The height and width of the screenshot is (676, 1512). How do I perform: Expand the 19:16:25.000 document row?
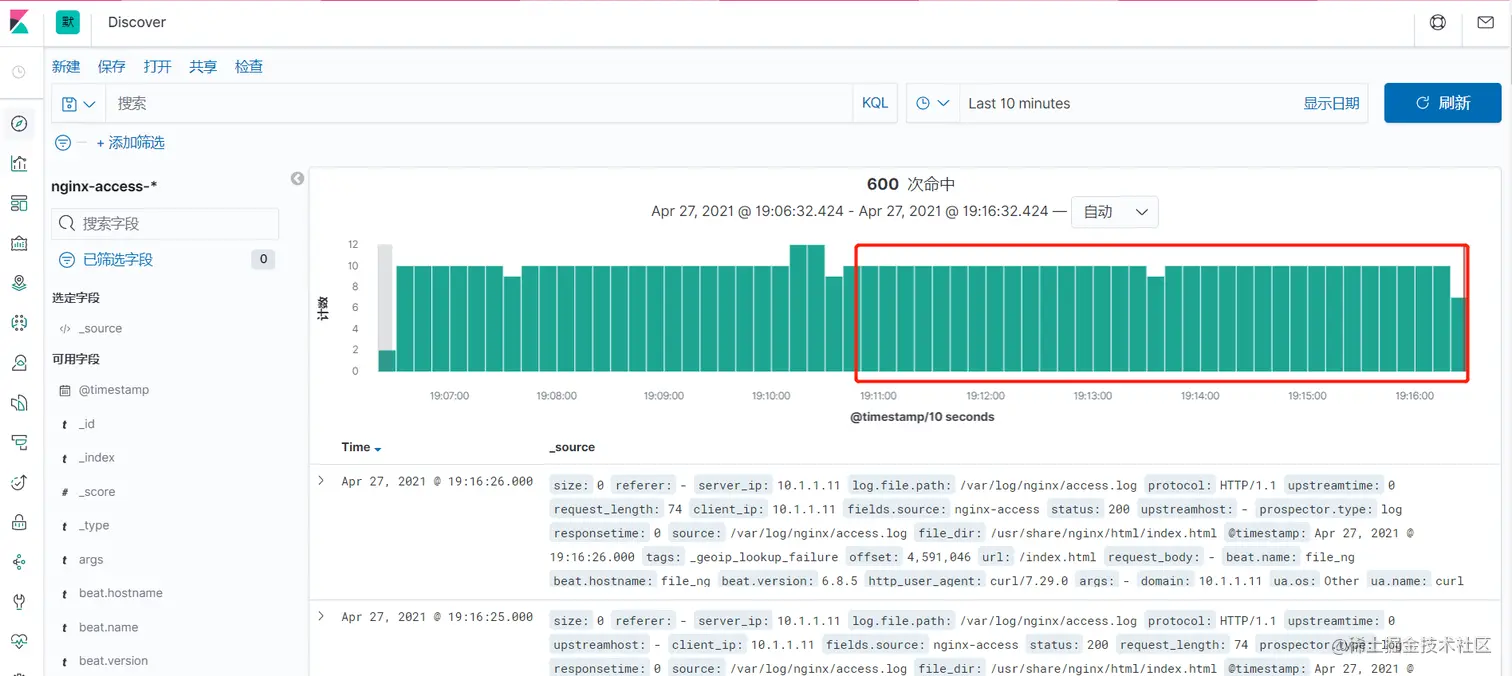point(321,616)
